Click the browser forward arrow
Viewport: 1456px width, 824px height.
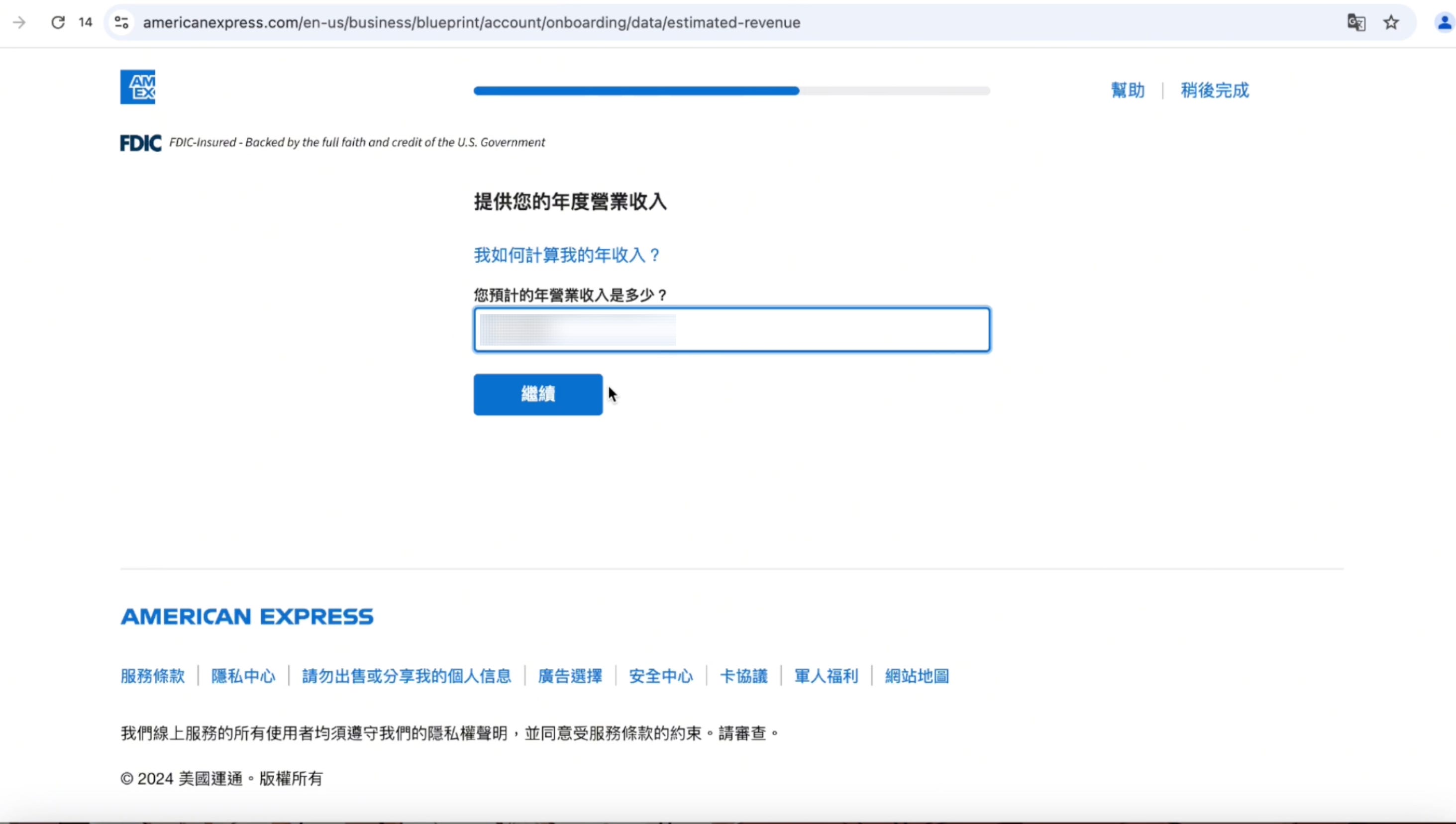point(19,22)
